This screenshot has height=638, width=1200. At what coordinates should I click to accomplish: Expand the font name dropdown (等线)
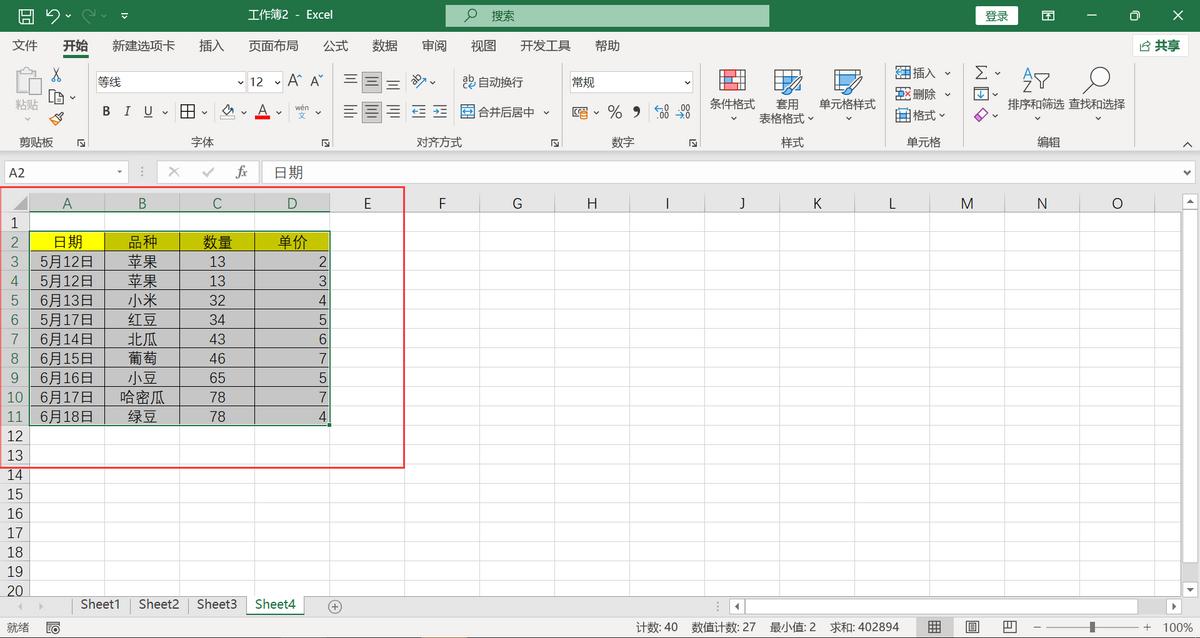[x=240, y=83]
